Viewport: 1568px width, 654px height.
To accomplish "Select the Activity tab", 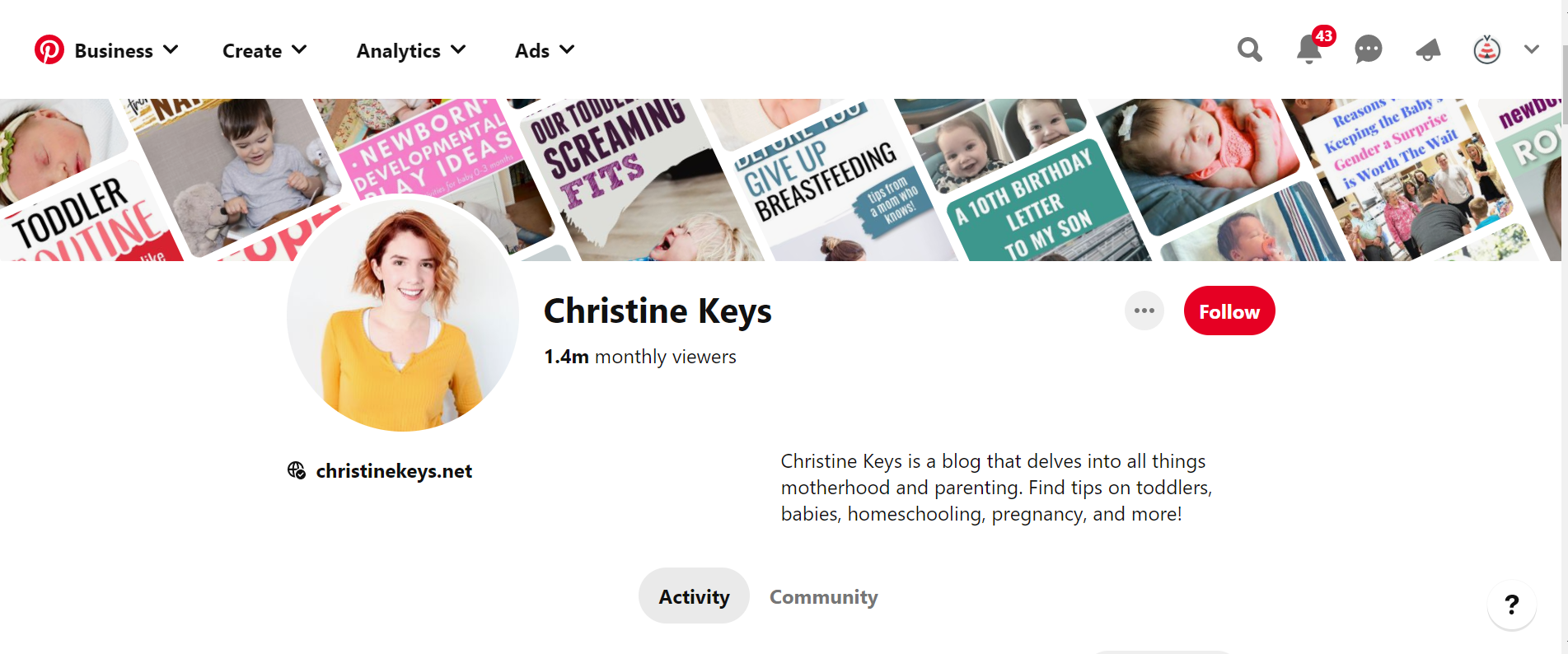I will coord(694,596).
